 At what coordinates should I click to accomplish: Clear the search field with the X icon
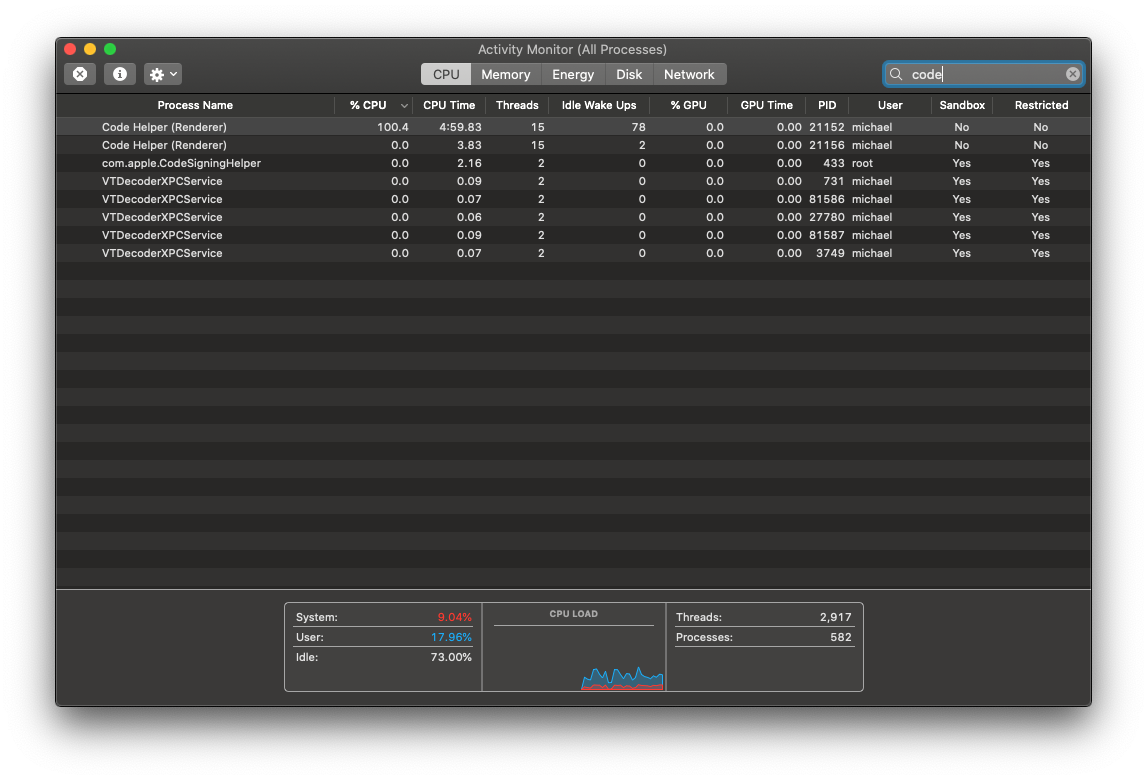[1071, 73]
